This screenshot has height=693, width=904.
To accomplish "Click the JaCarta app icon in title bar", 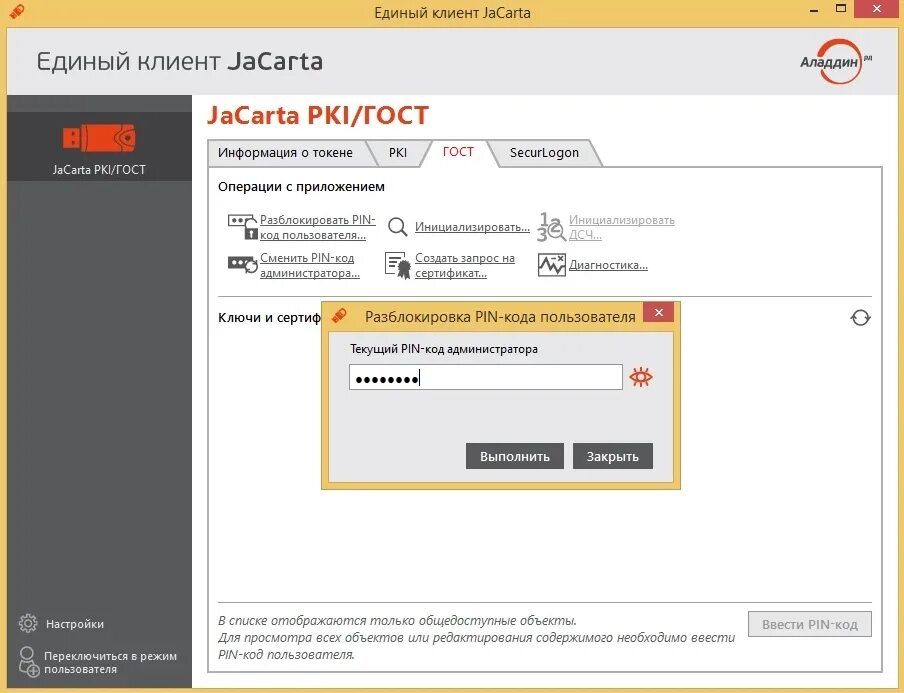I will 17,11.
